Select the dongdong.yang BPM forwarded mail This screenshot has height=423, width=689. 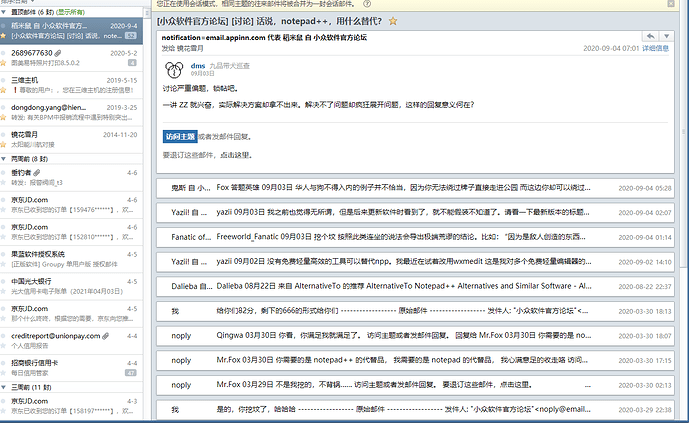[71, 112]
